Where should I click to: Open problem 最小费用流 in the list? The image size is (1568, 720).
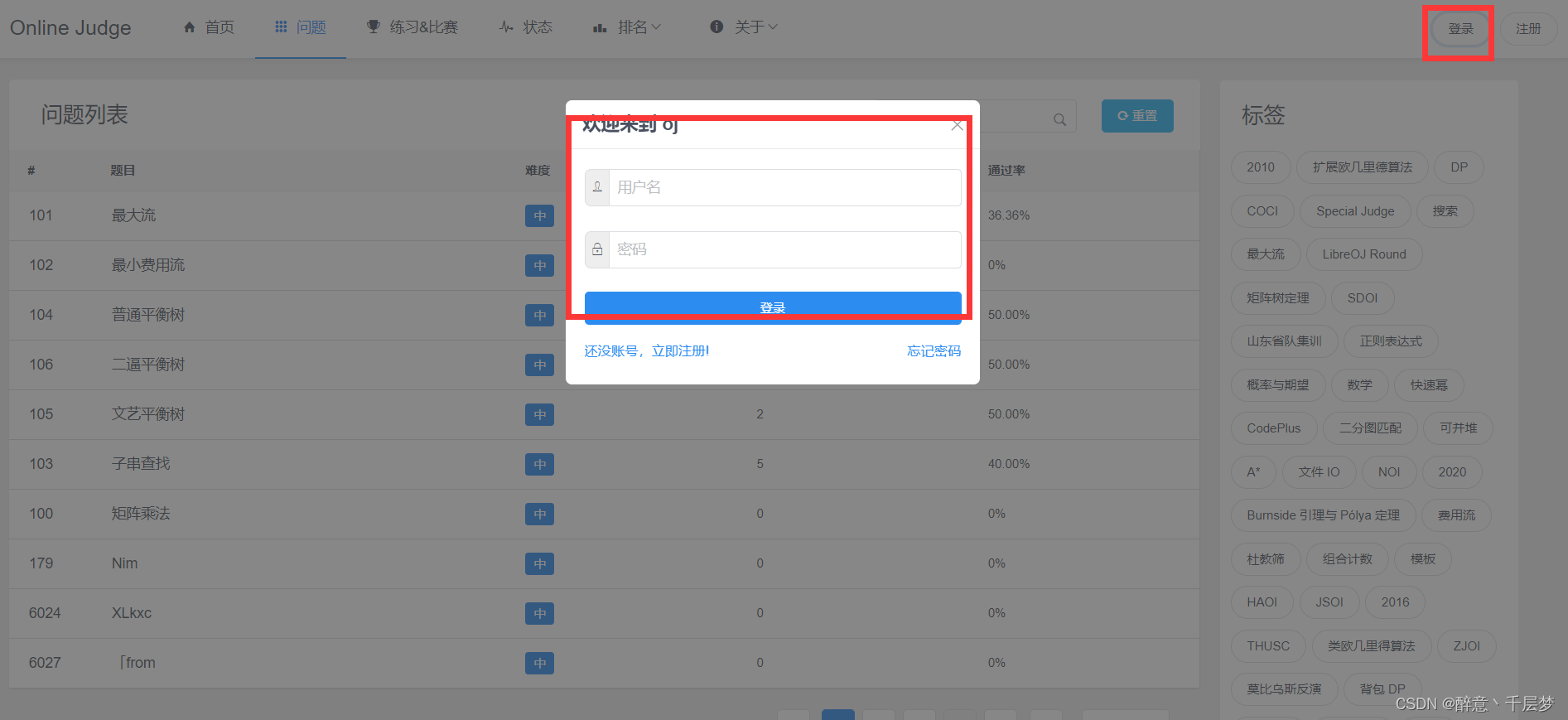[148, 265]
